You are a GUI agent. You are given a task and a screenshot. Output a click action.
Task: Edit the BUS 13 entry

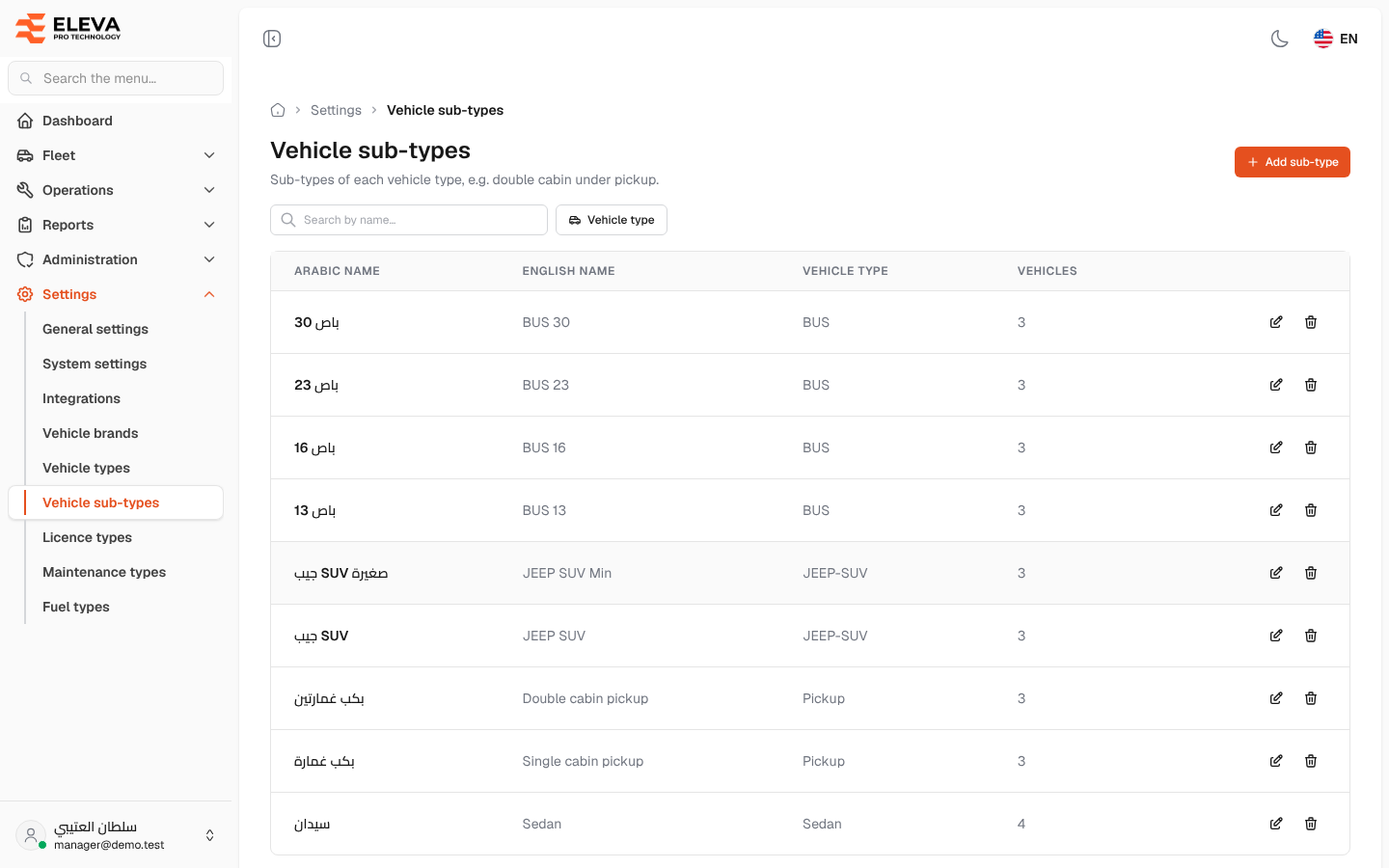[1276, 510]
